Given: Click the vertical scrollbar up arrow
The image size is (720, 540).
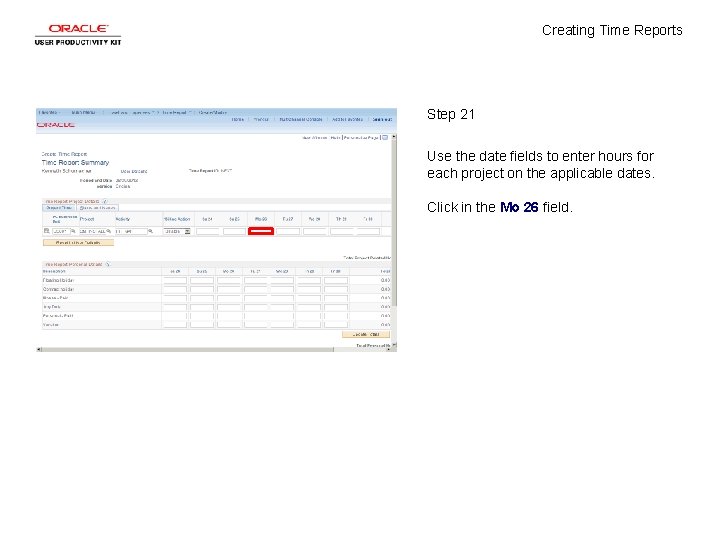Looking at the screenshot, I should [x=394, y=137].
